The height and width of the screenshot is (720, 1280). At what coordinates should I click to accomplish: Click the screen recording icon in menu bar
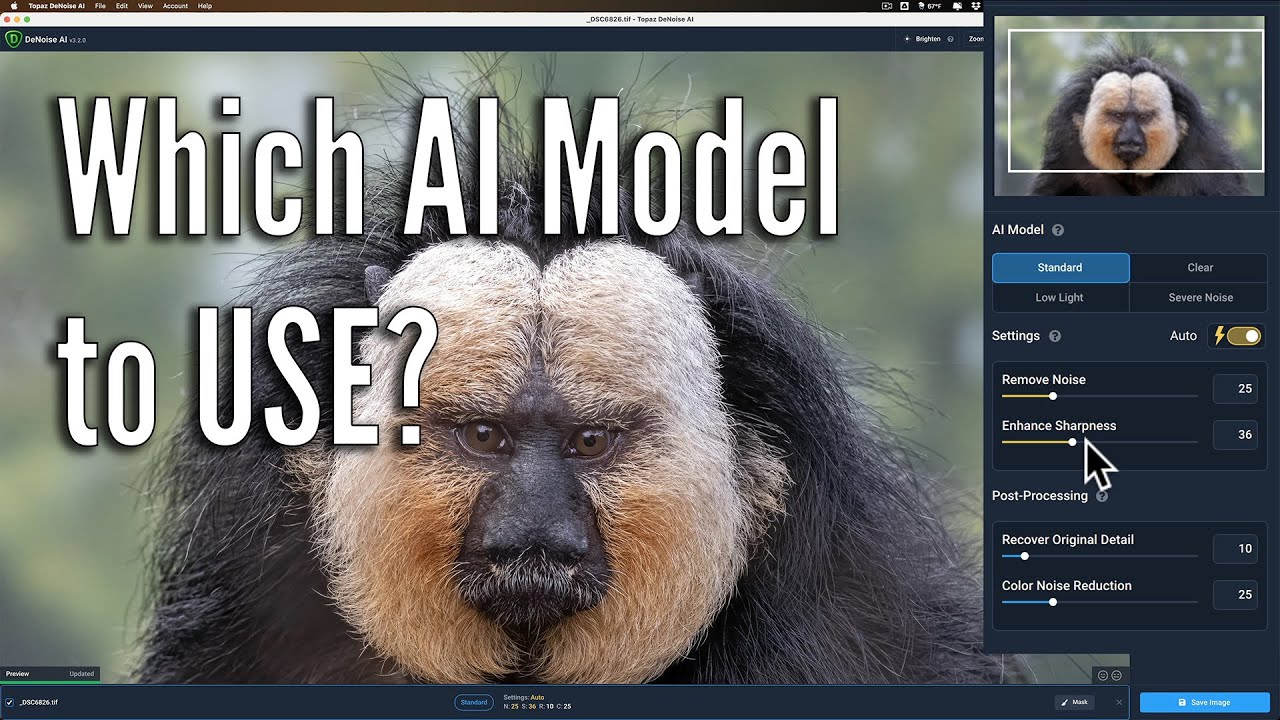point(887,6)
